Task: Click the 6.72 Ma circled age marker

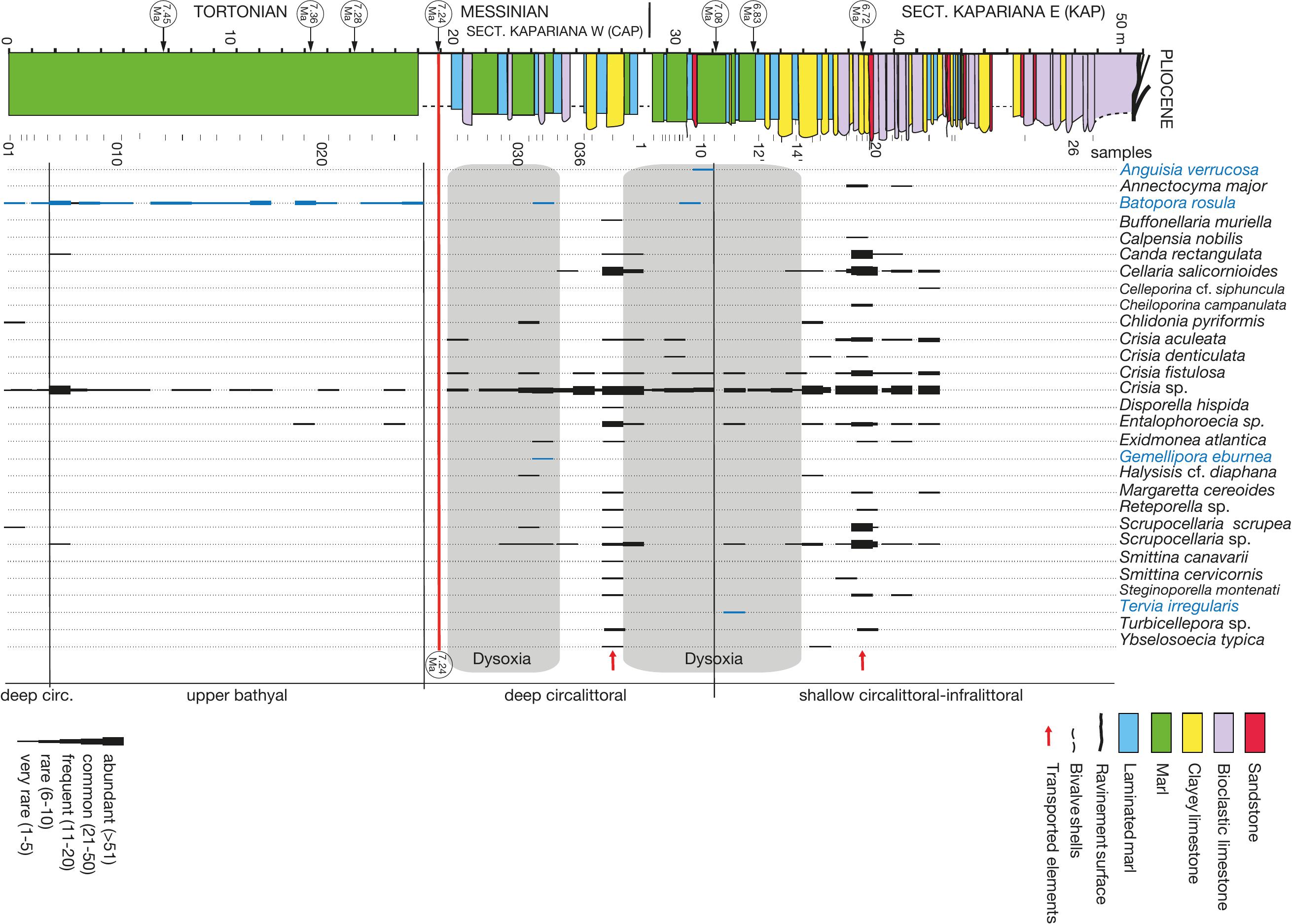Action: (862, 14)
